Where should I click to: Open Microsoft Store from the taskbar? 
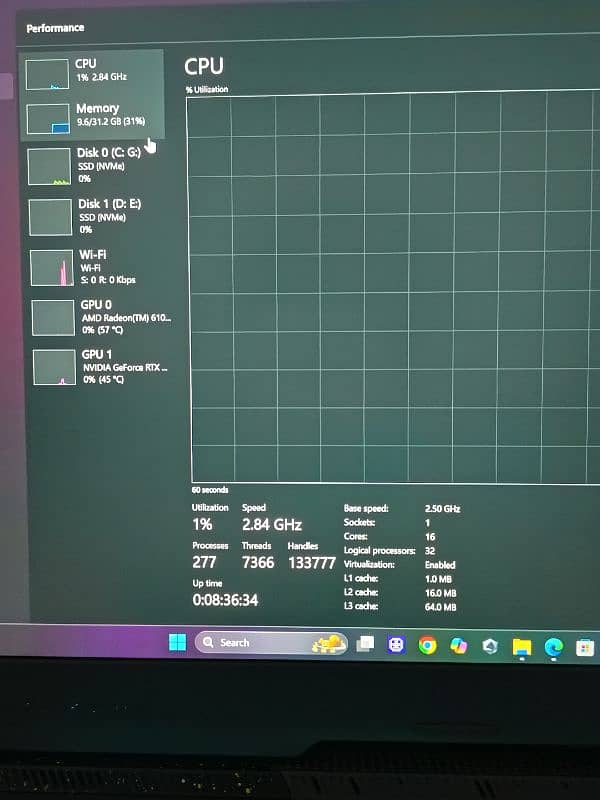coord(585,648)
